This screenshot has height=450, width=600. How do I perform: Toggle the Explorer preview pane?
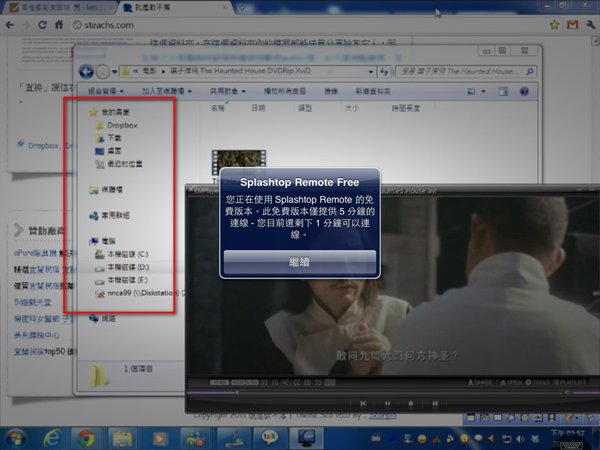point(503,91)
